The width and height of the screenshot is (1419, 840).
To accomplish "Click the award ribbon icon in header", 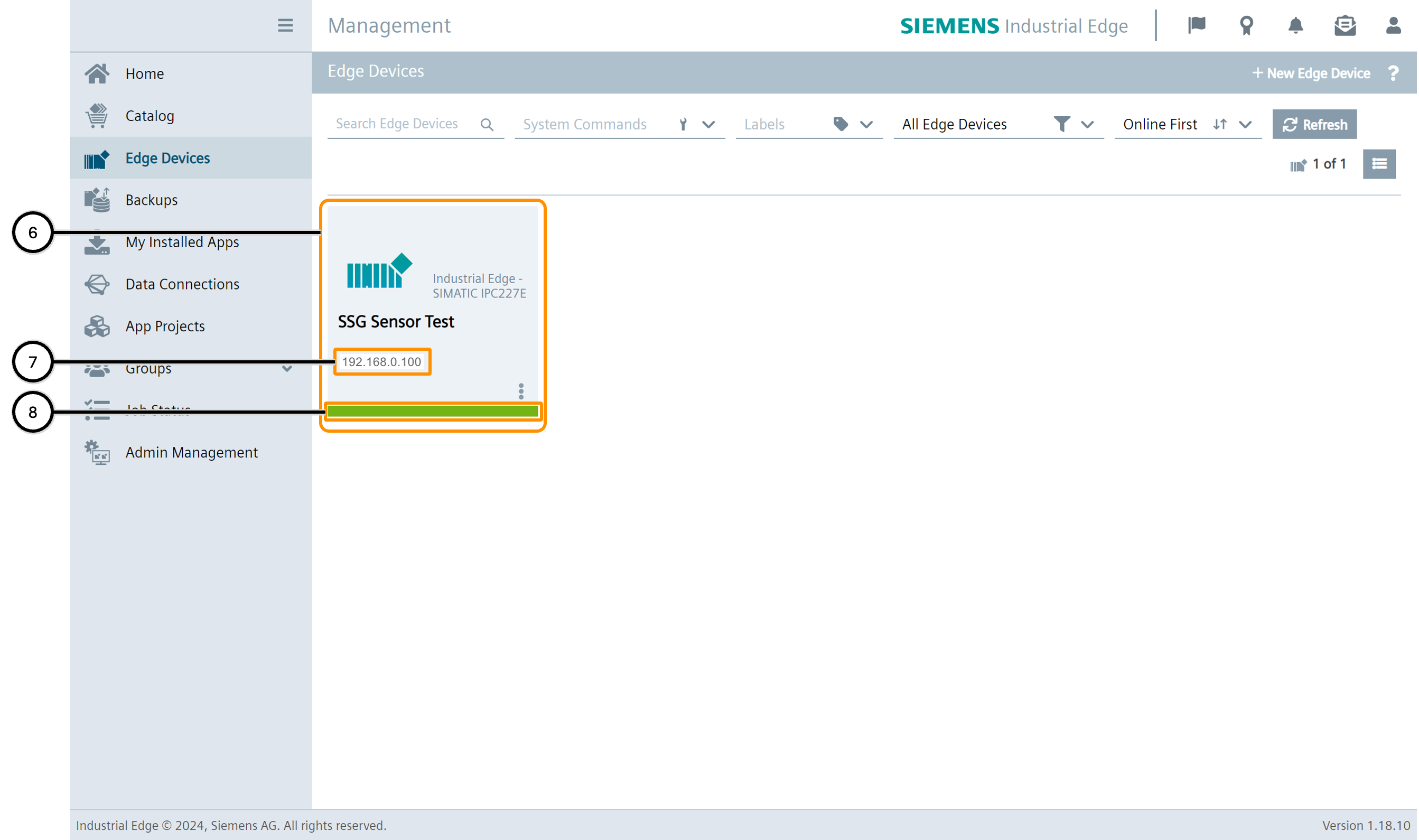I will [1246, 25].
